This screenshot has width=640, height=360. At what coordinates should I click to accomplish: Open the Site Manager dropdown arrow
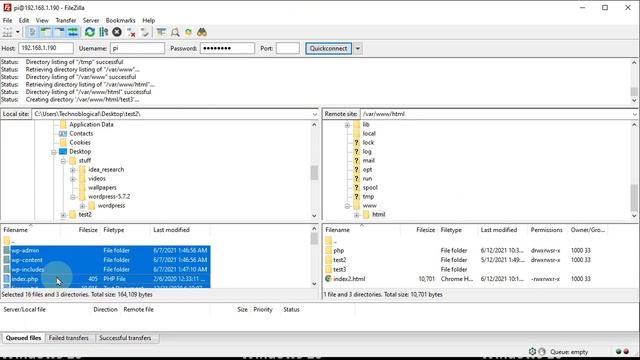tap(18, 32)
